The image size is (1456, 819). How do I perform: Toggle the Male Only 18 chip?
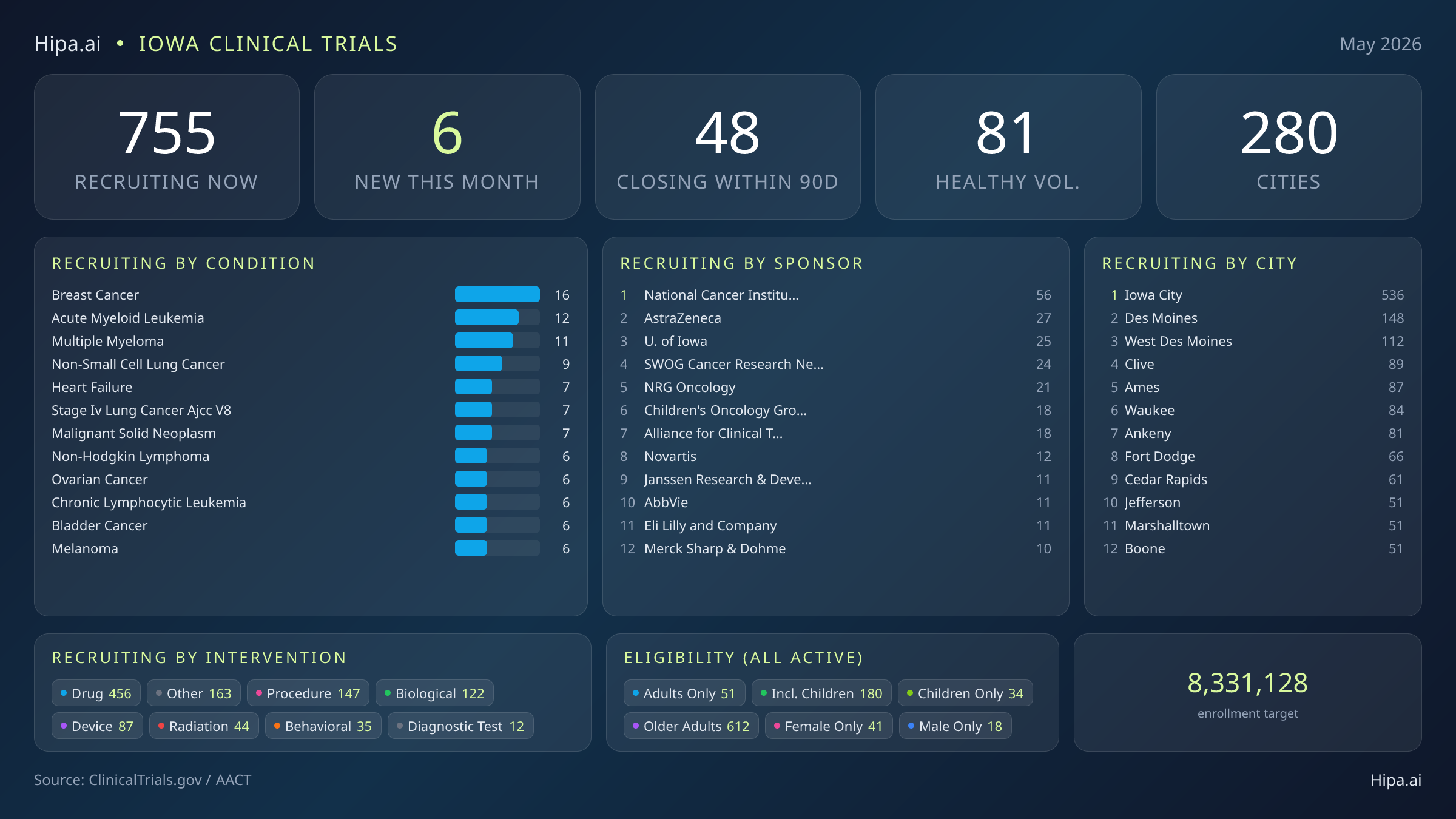click(x=955, y=726)
